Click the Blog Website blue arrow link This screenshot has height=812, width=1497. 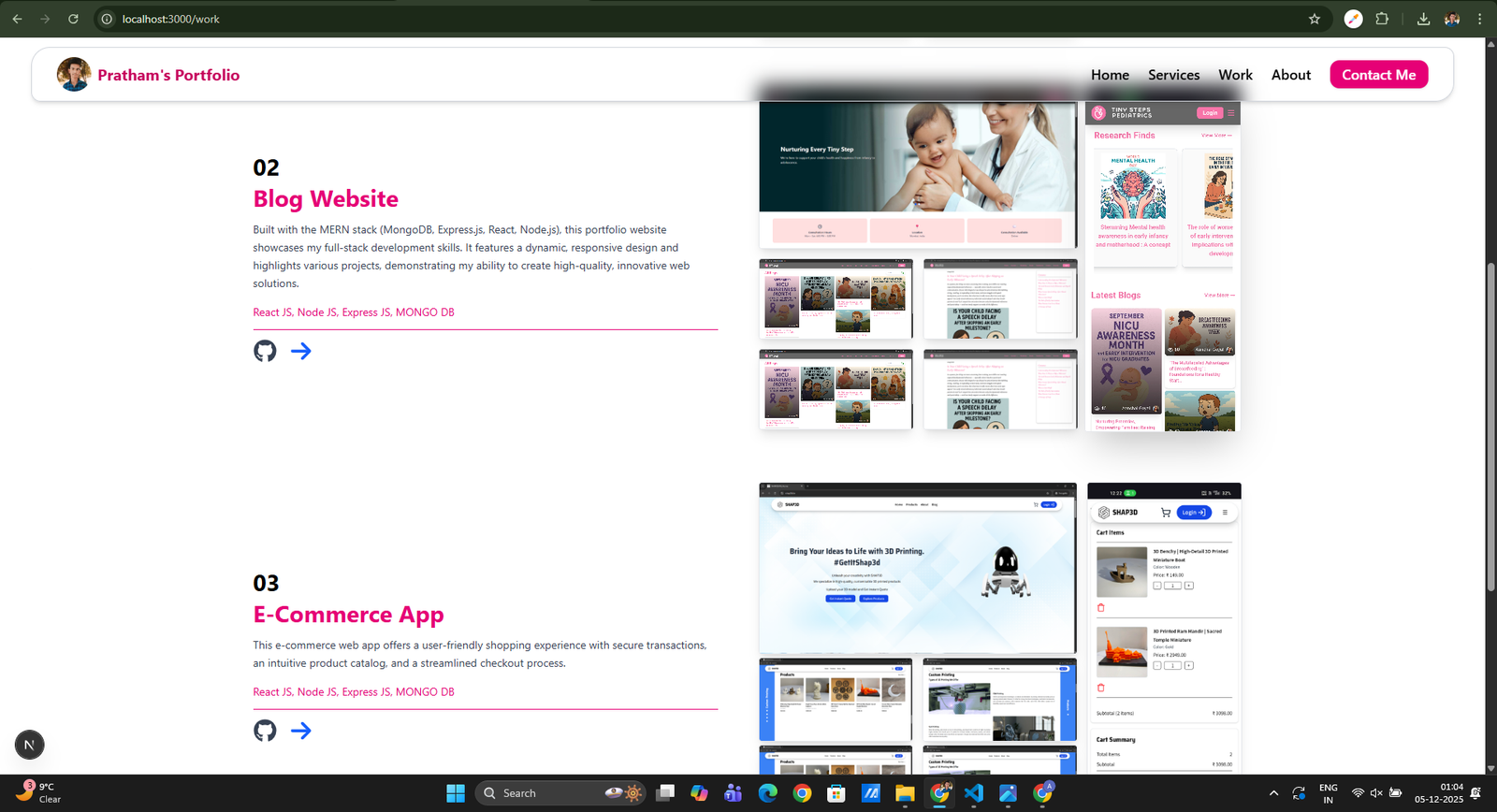[300, 351]
